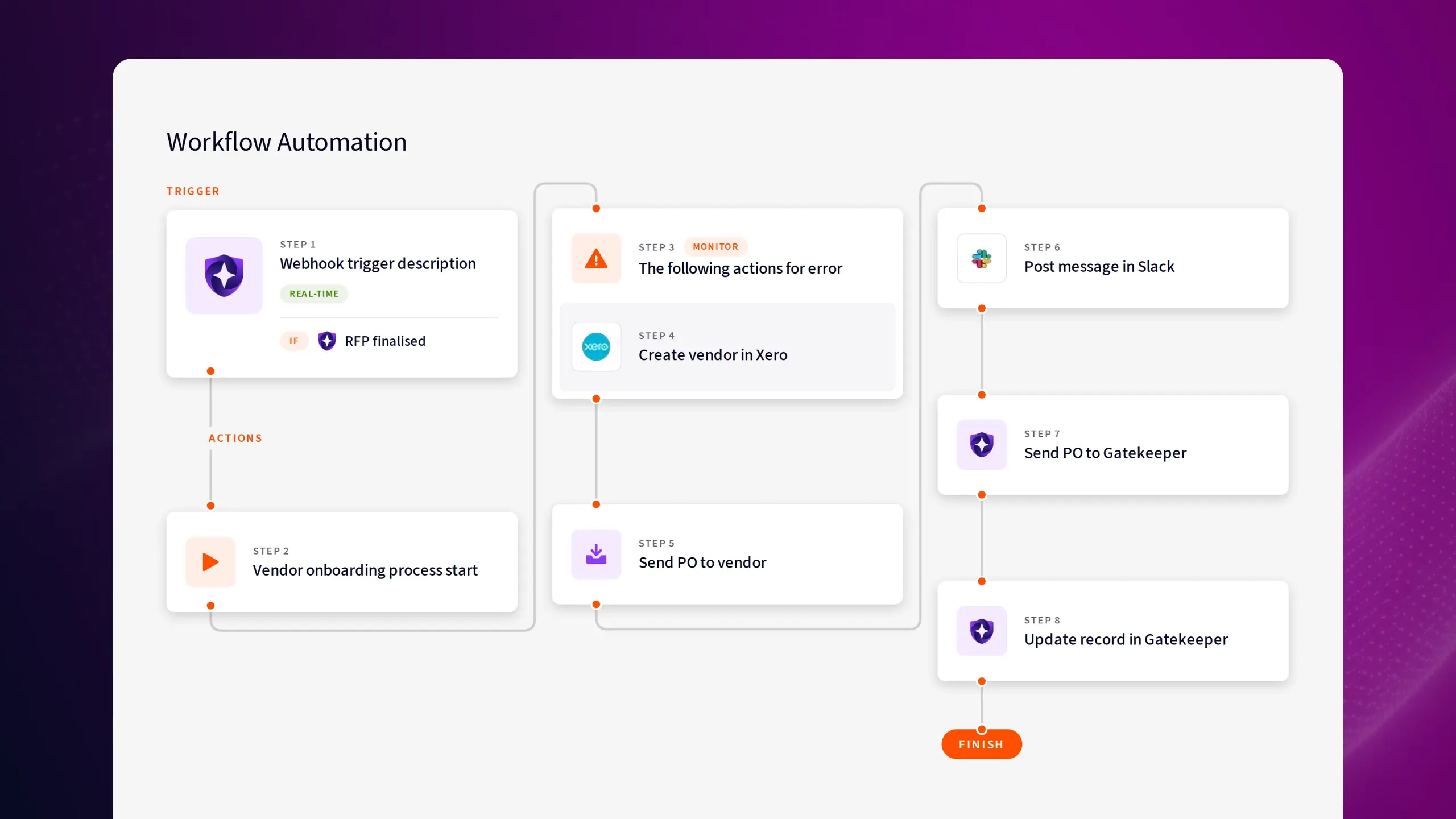Select the RFP finalised condition text

click(385, 341)
